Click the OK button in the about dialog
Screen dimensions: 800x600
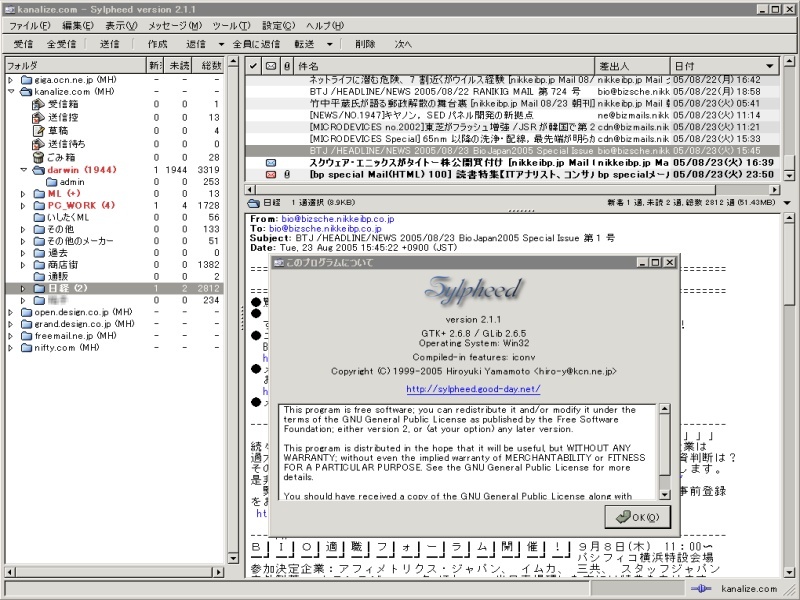point(638,517)
